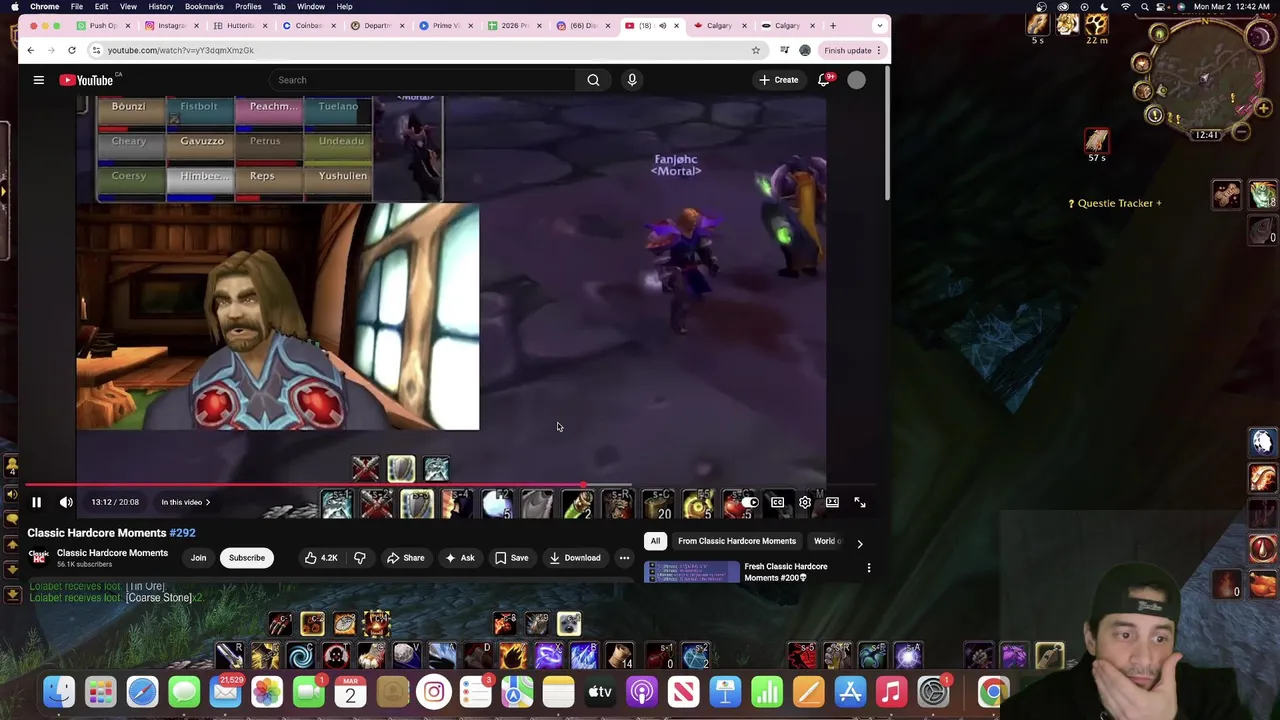Open Classic Hardcore Moments channel avatar

(x=38, y=557)
